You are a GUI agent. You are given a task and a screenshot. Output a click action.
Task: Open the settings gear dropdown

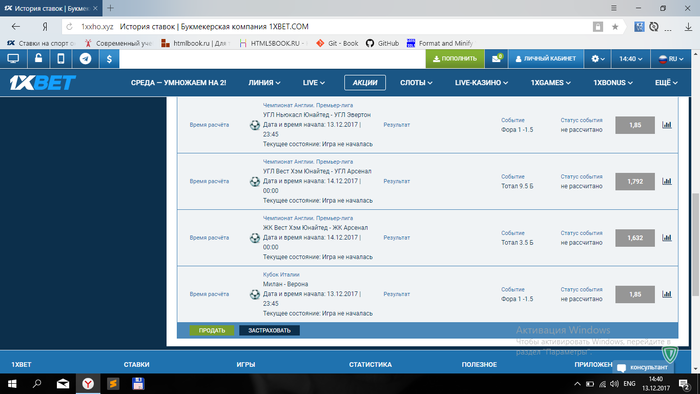click(598, 59)
